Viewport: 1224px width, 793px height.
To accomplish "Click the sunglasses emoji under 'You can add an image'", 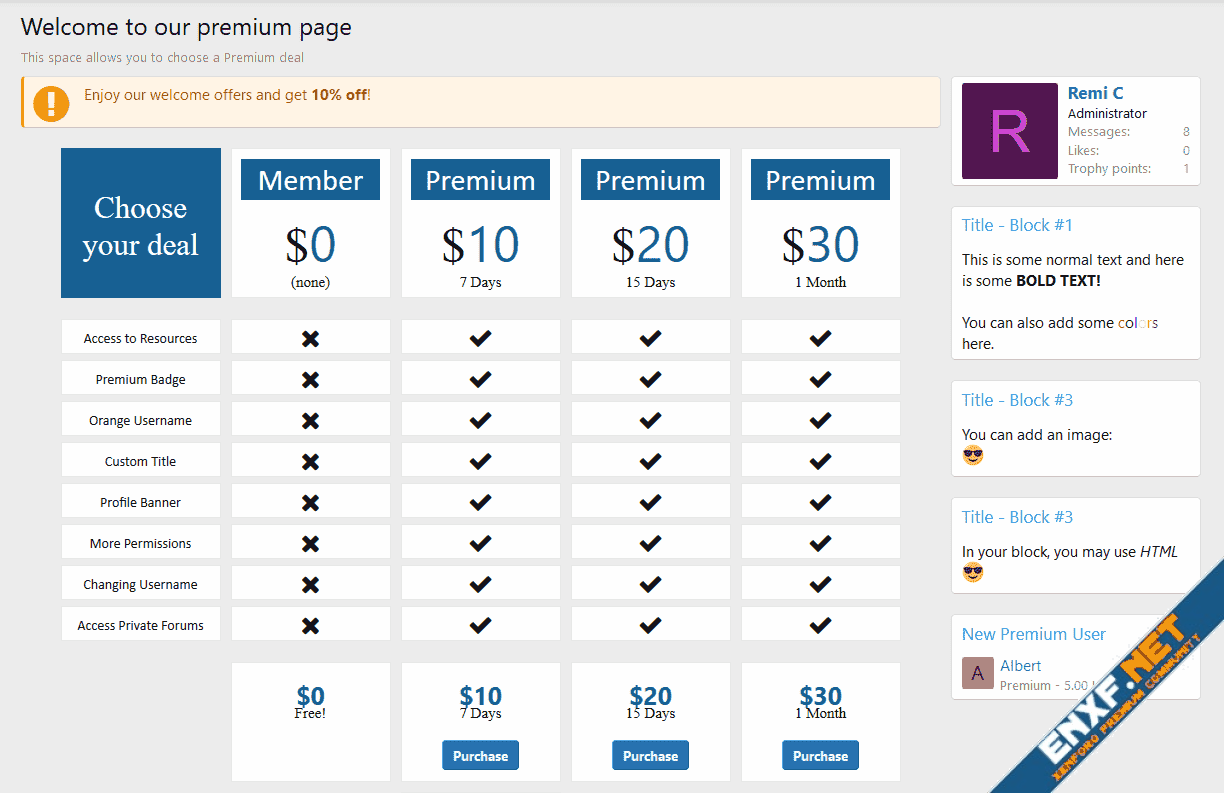I will 973,456.
